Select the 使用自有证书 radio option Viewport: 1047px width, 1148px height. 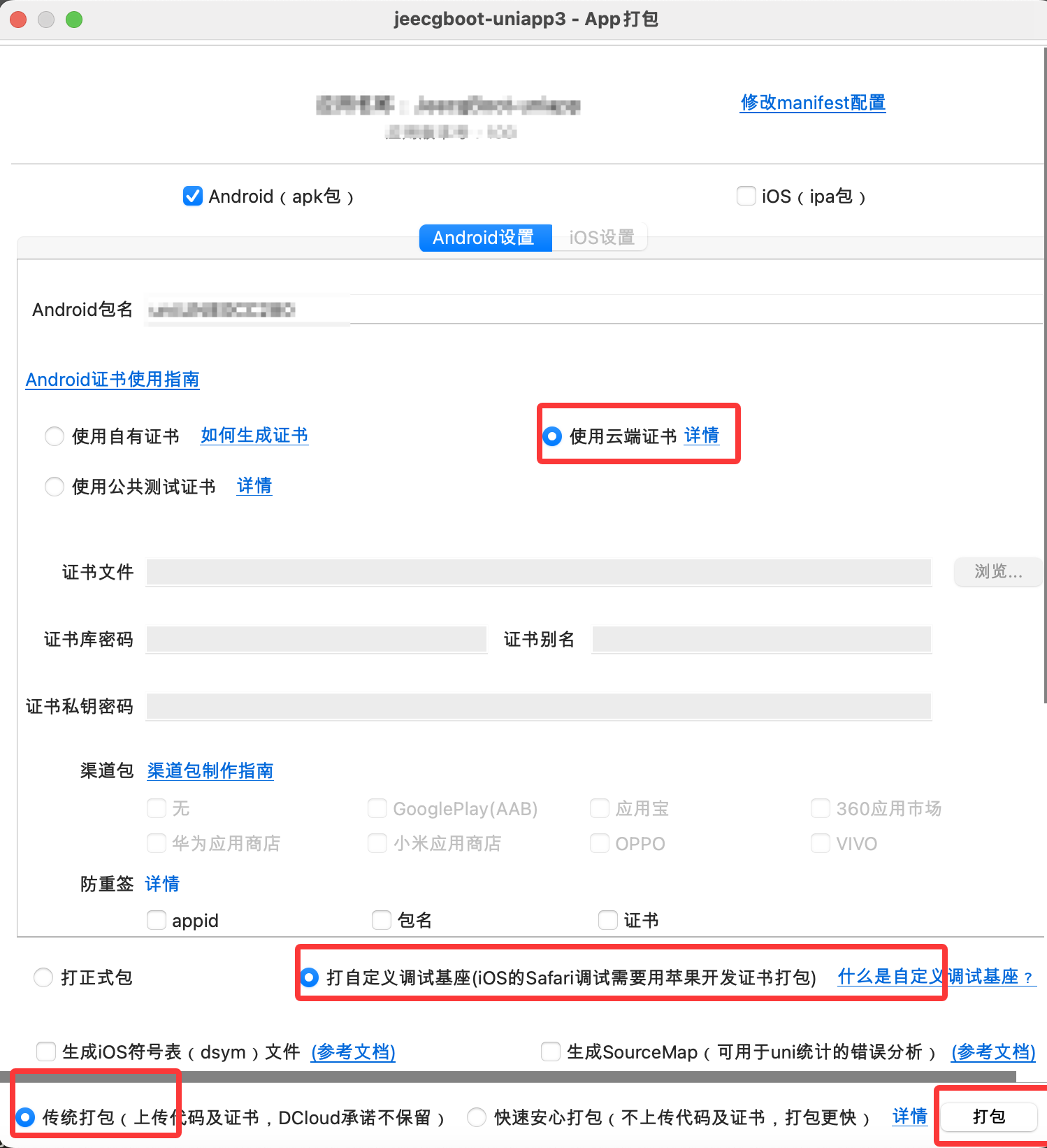coord(55,436)
